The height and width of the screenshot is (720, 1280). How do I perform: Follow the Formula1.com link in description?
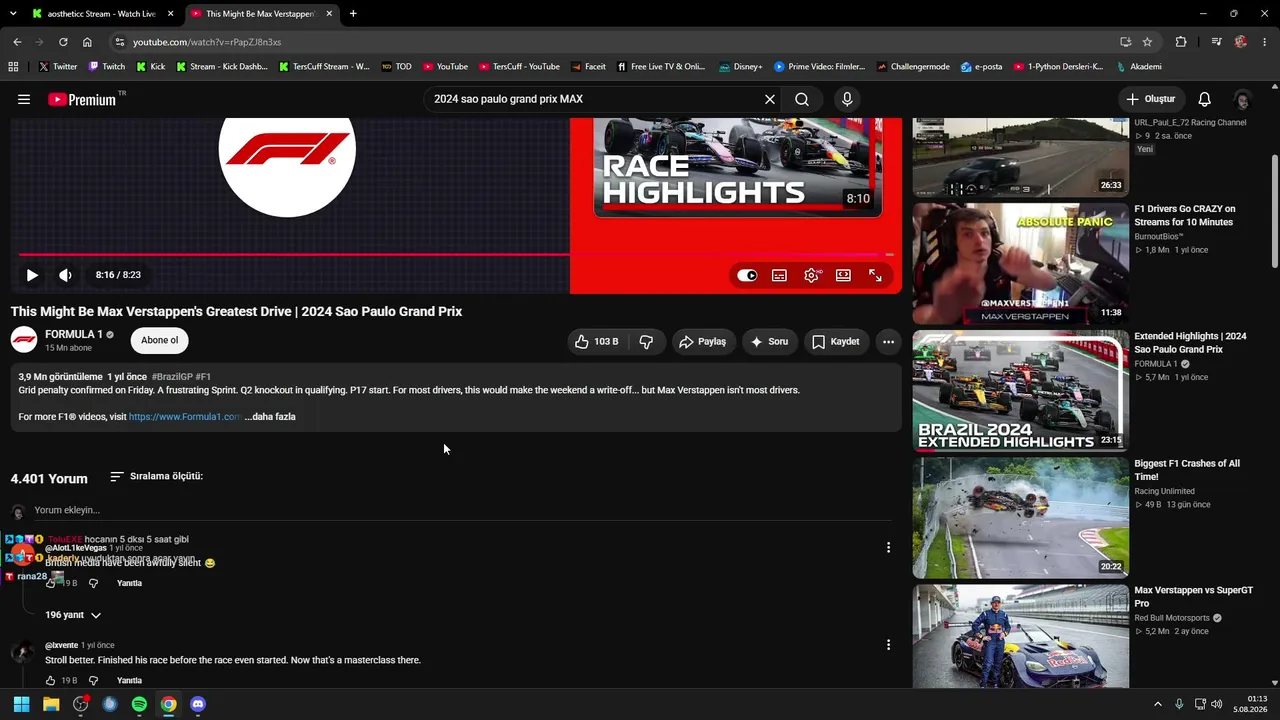185,417
